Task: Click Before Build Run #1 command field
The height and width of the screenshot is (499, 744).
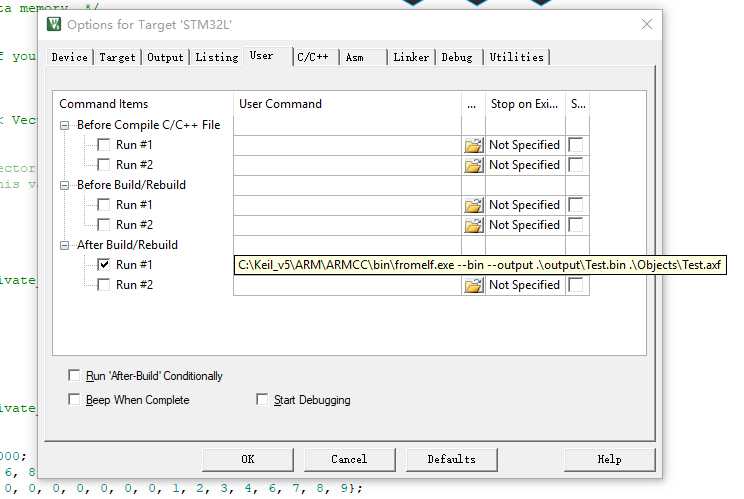Action: click(347, 205)
